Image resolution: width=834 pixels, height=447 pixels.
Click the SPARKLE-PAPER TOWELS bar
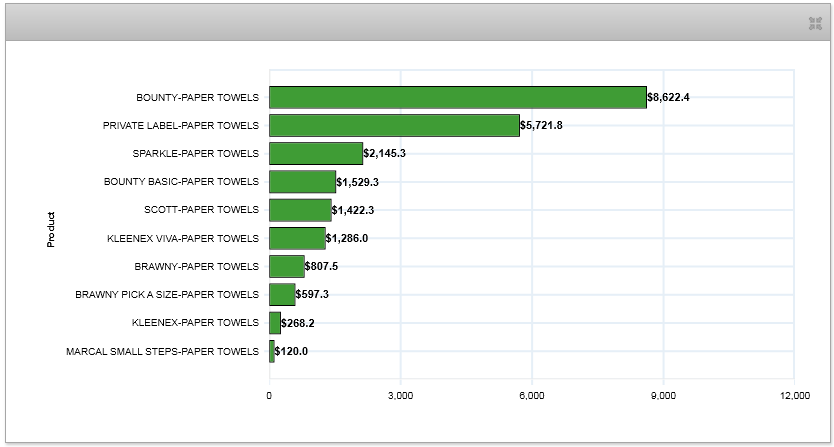point(315,153)
